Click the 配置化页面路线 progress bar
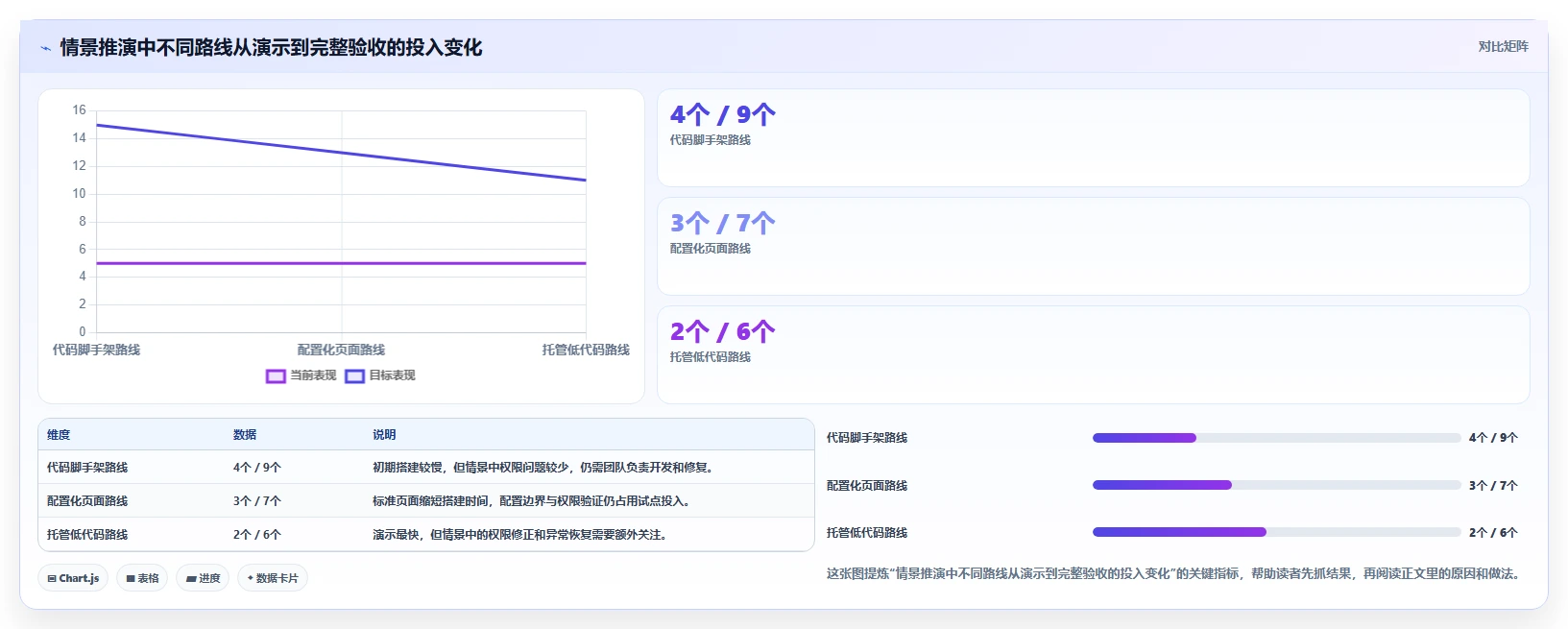Viewport: 1568px width, 629px height. (x=1276, y=485)
